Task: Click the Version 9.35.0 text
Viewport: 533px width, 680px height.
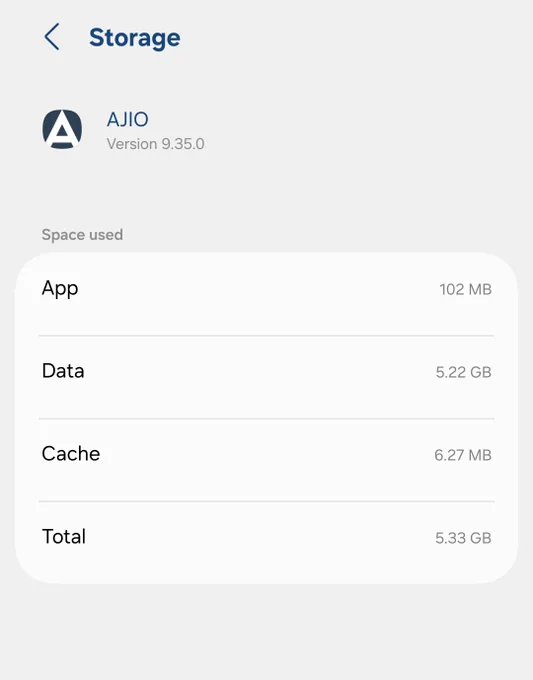Action: (x=155, y=144)
